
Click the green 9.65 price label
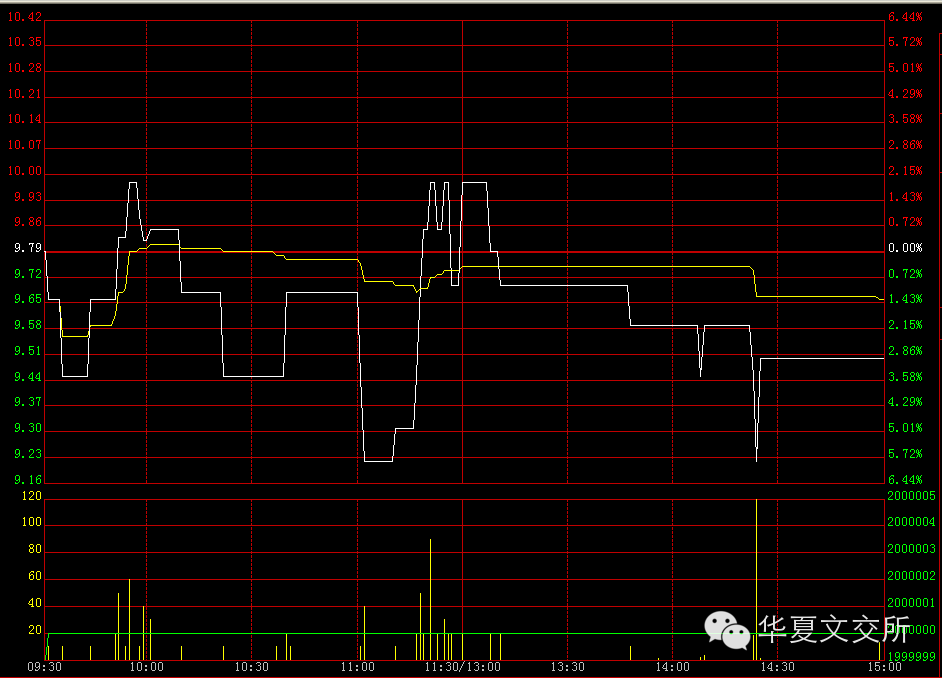[28, 299]
